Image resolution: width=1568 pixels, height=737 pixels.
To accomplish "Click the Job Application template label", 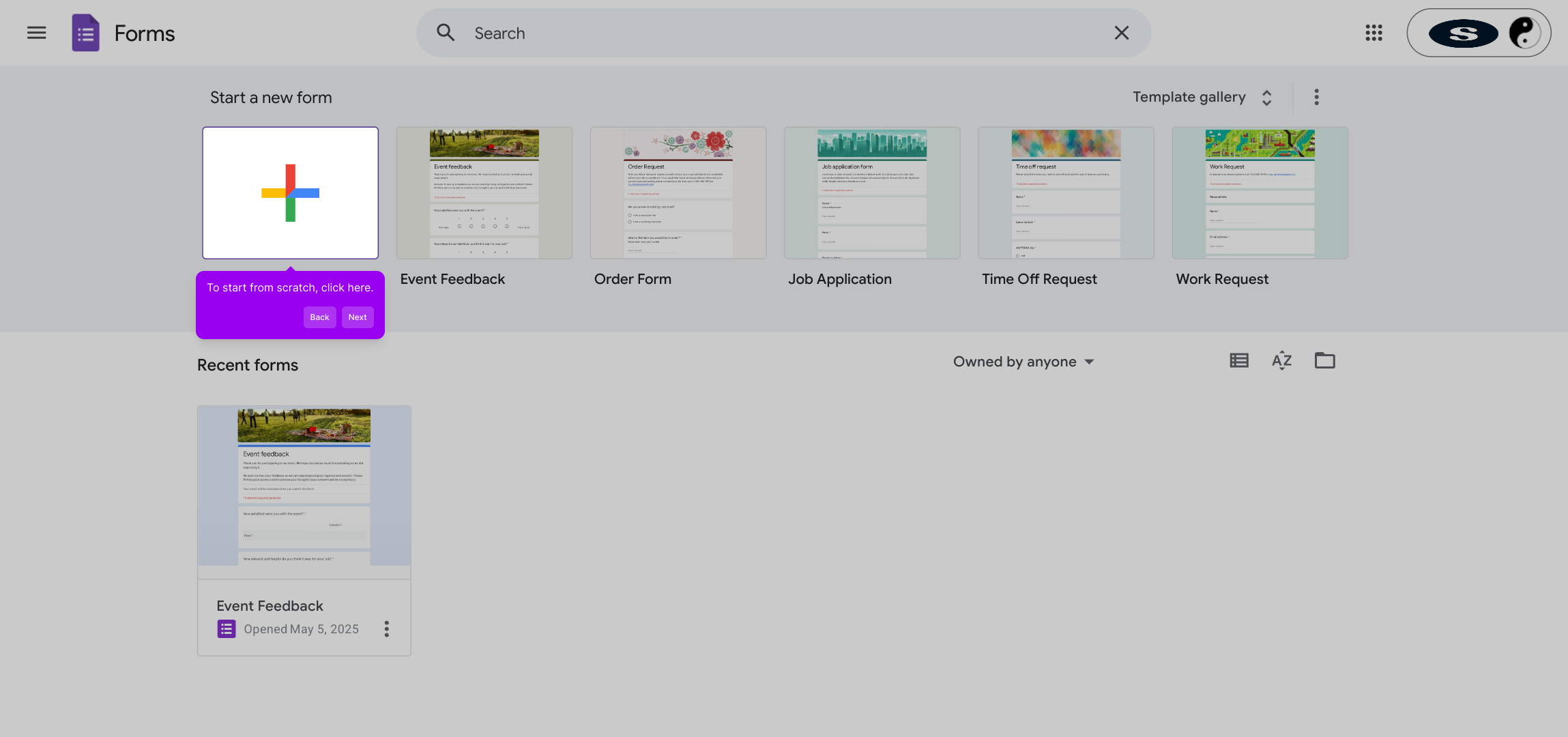I will (x=839, y=279).
